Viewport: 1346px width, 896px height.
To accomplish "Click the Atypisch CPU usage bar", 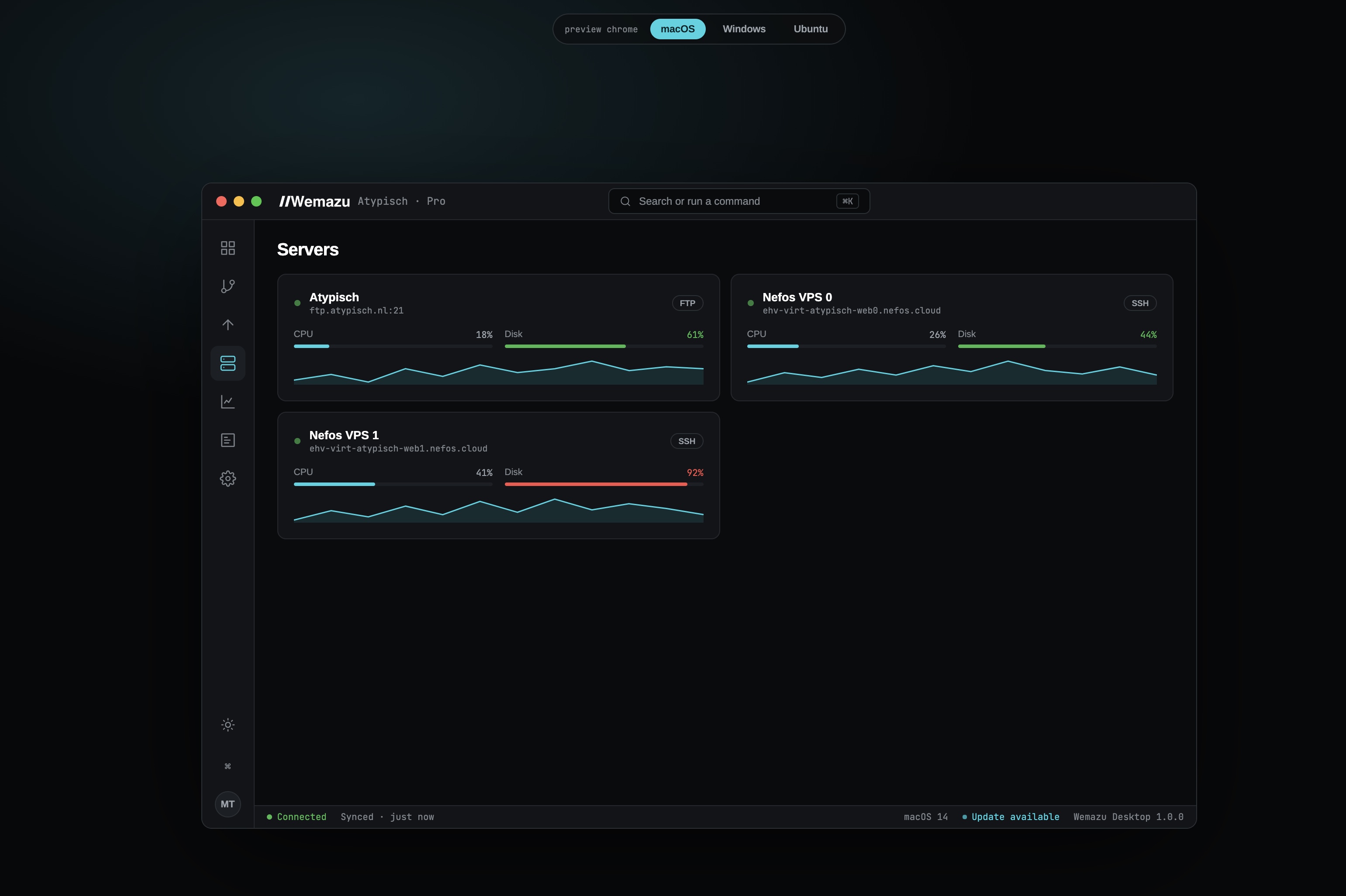I will click(393, 346).
